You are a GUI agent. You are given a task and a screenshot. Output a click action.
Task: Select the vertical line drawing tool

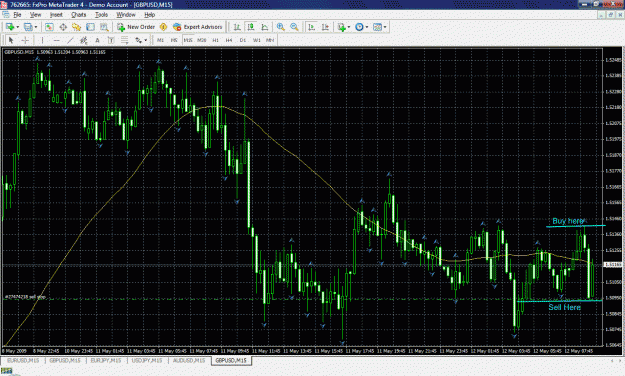pos(42,40)
